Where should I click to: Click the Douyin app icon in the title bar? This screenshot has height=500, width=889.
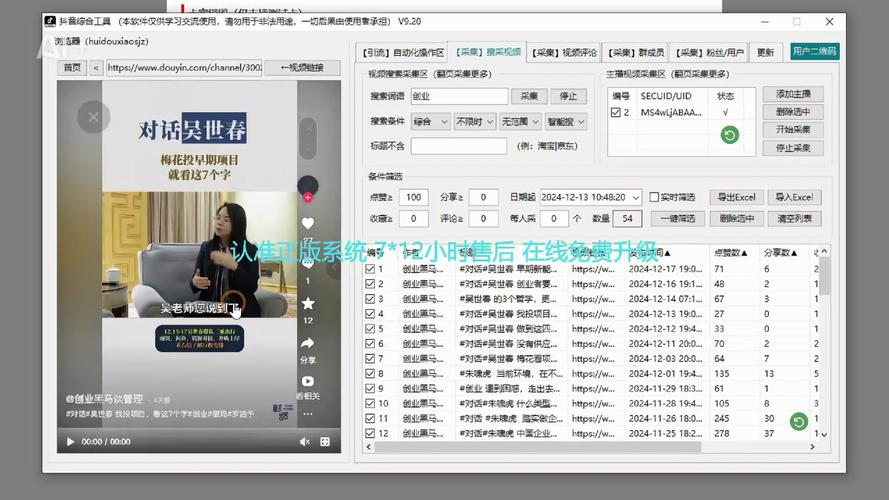point(50,21)
